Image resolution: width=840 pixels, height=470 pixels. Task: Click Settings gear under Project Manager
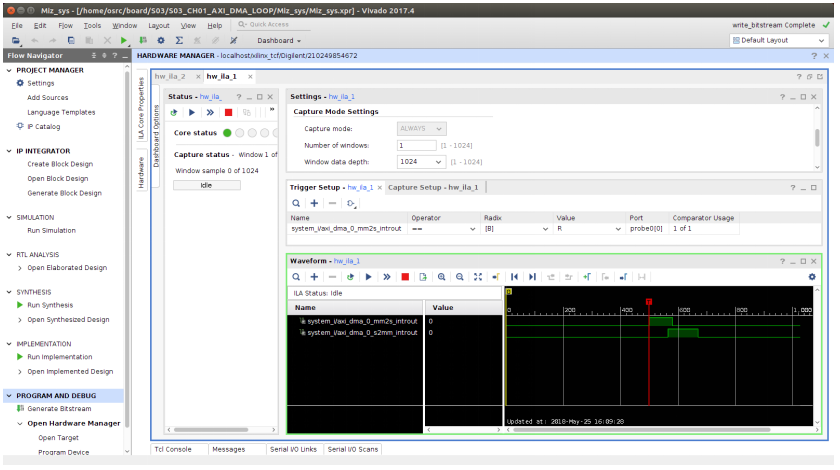pyautogui.click(x=20, y=83)
